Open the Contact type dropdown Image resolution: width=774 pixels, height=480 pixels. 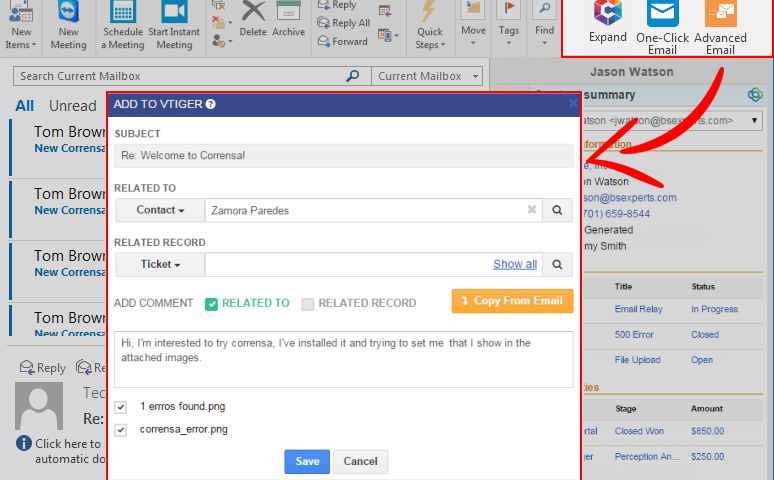point(160,210)
